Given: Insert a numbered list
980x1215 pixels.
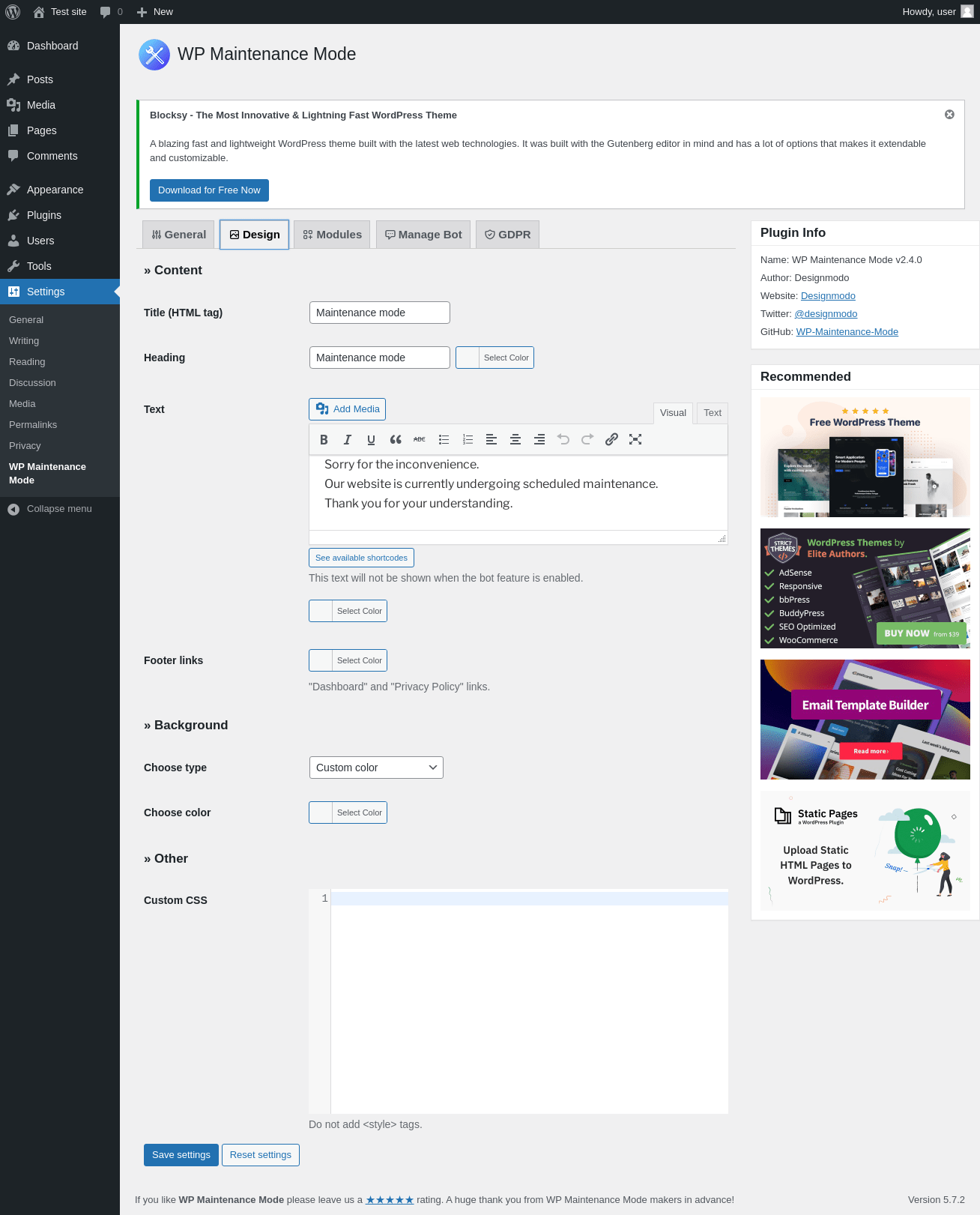Looking at the screenshot, I should point(468,440).
